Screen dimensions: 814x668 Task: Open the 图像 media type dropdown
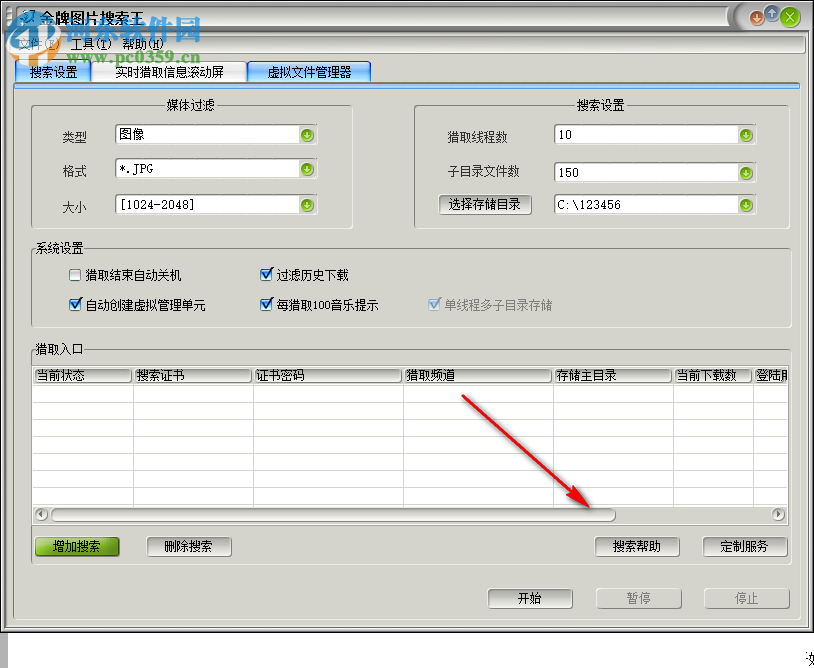[x=309, y=135]
